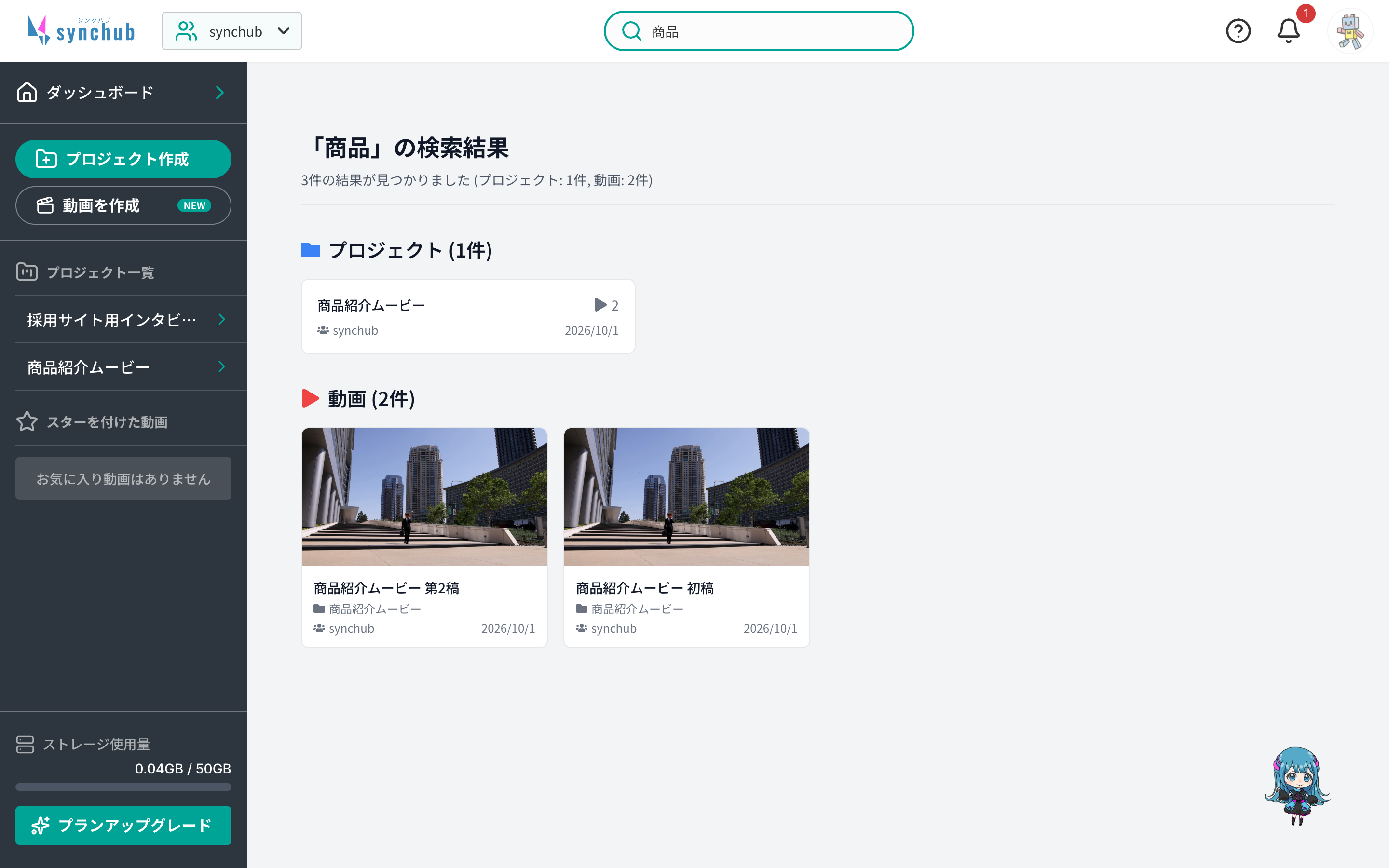Open the user avatar menu

coord(1350,31)
